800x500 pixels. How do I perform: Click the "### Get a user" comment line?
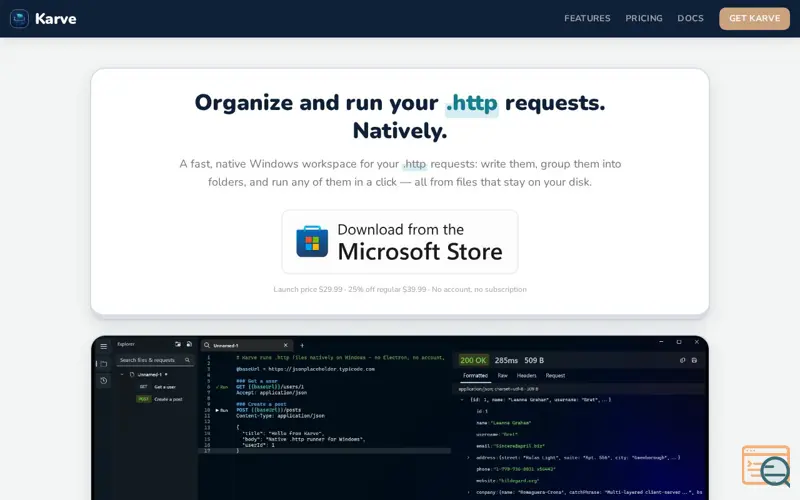[x=257, y=381]
